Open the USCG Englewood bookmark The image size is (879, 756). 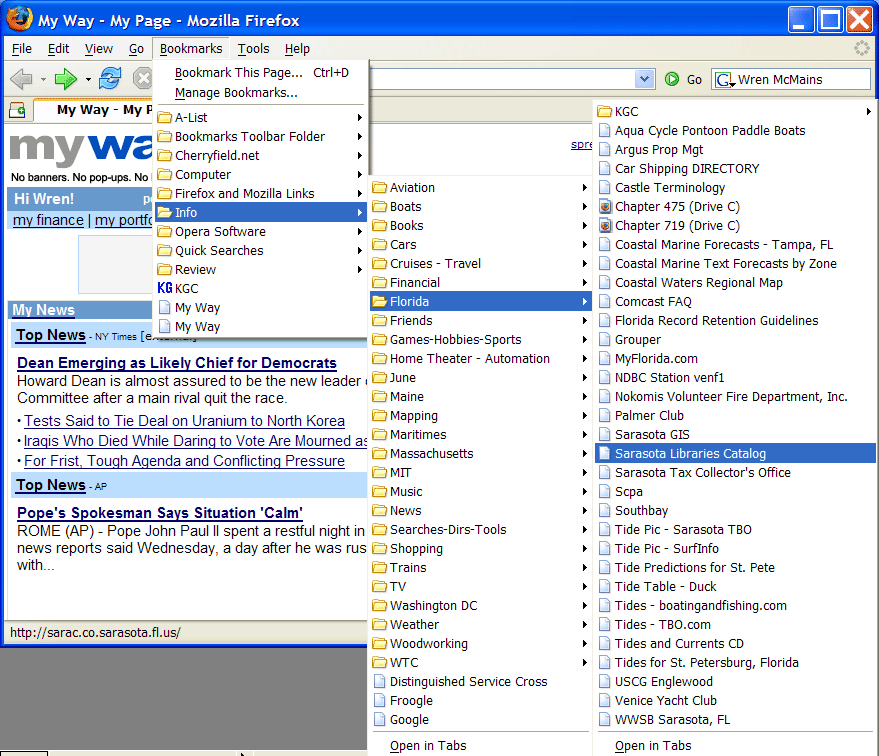pyautogui.click(x=735, y=681)
